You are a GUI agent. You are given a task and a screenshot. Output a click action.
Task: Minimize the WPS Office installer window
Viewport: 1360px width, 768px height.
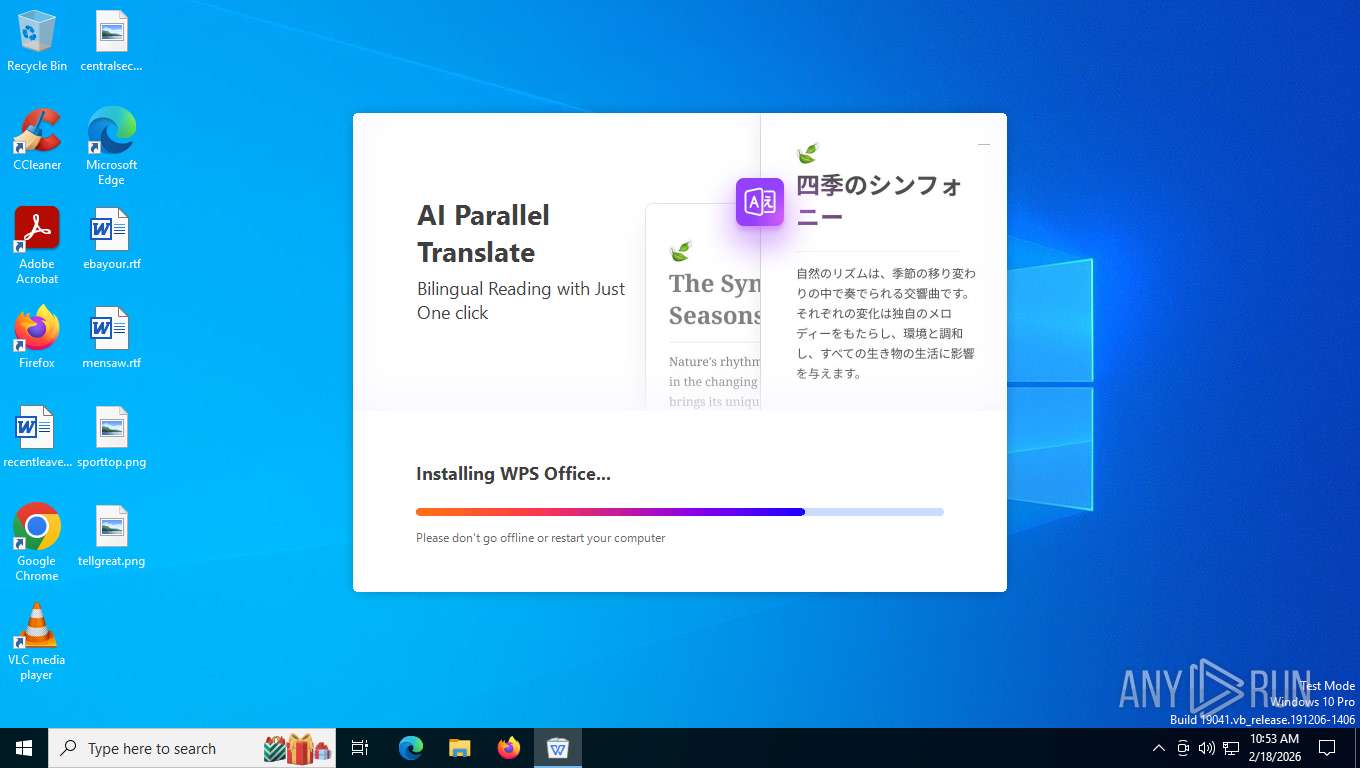(x=984, y=145)
